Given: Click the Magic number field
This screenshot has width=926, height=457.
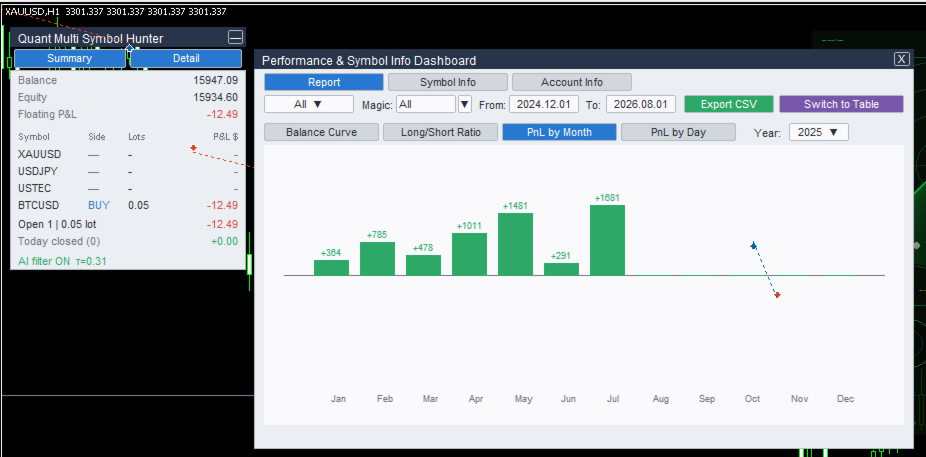Looking at the screenshot, I should [x=426, y=104].
